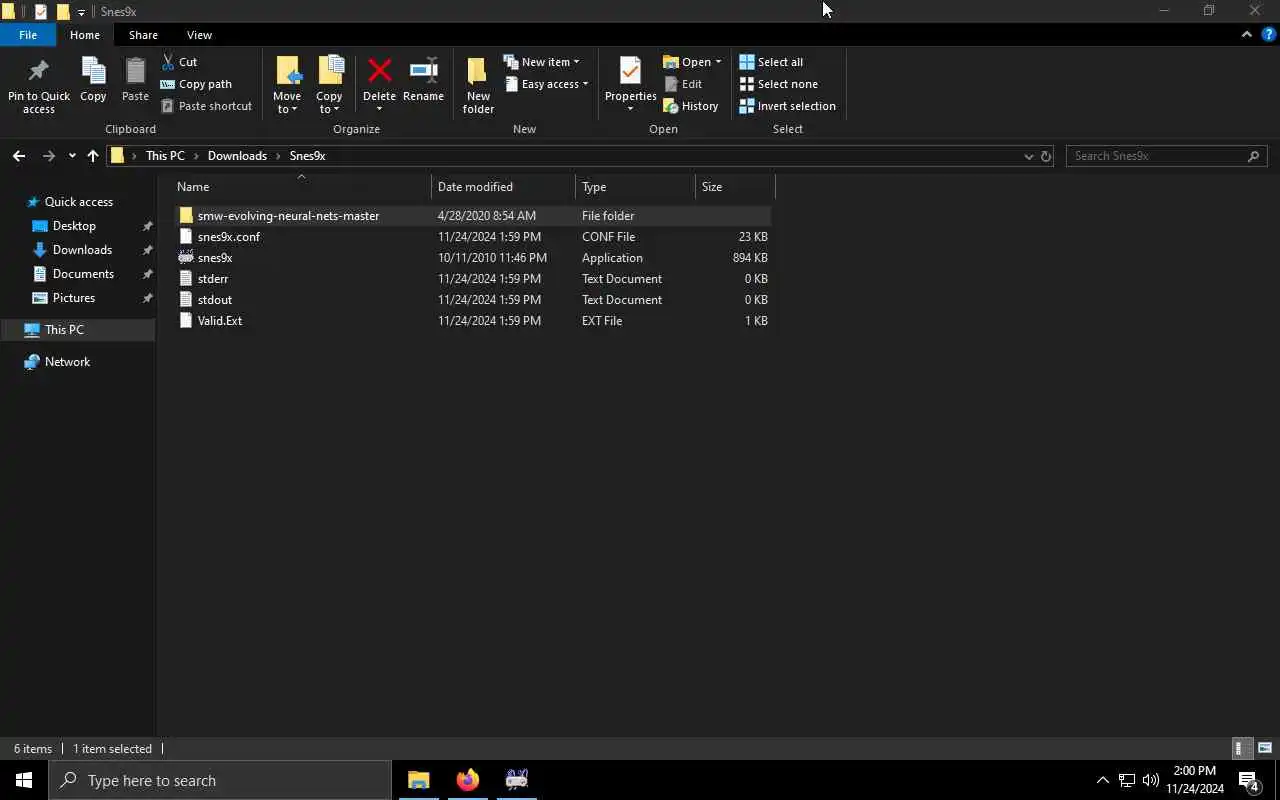This screenshot has width=1280, height=800.
Task: Open the Open dropdown in ribbon
Action: [x=692, y=62]
